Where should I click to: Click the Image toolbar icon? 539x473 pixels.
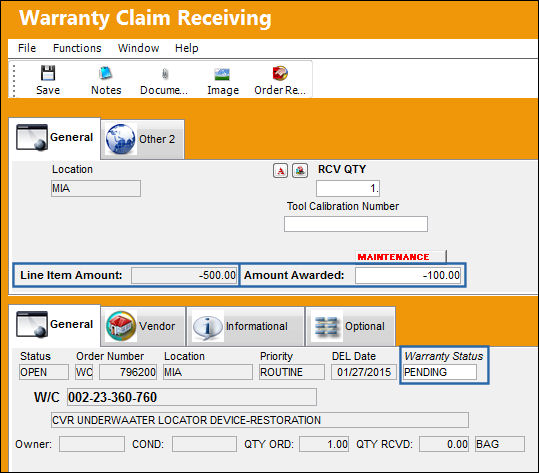coord(222,74)
